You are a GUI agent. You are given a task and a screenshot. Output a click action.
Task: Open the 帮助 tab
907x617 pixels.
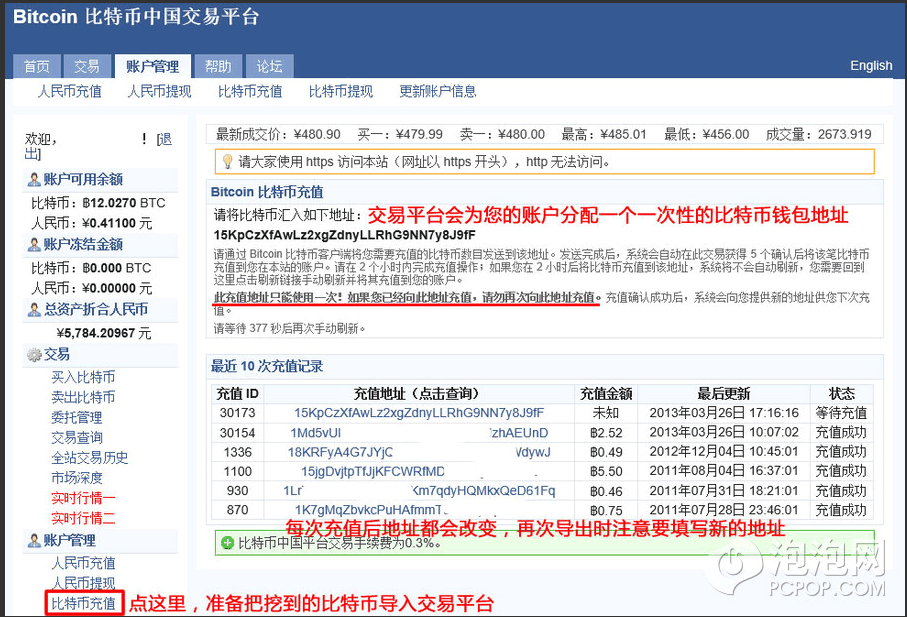tap(218, 66)
